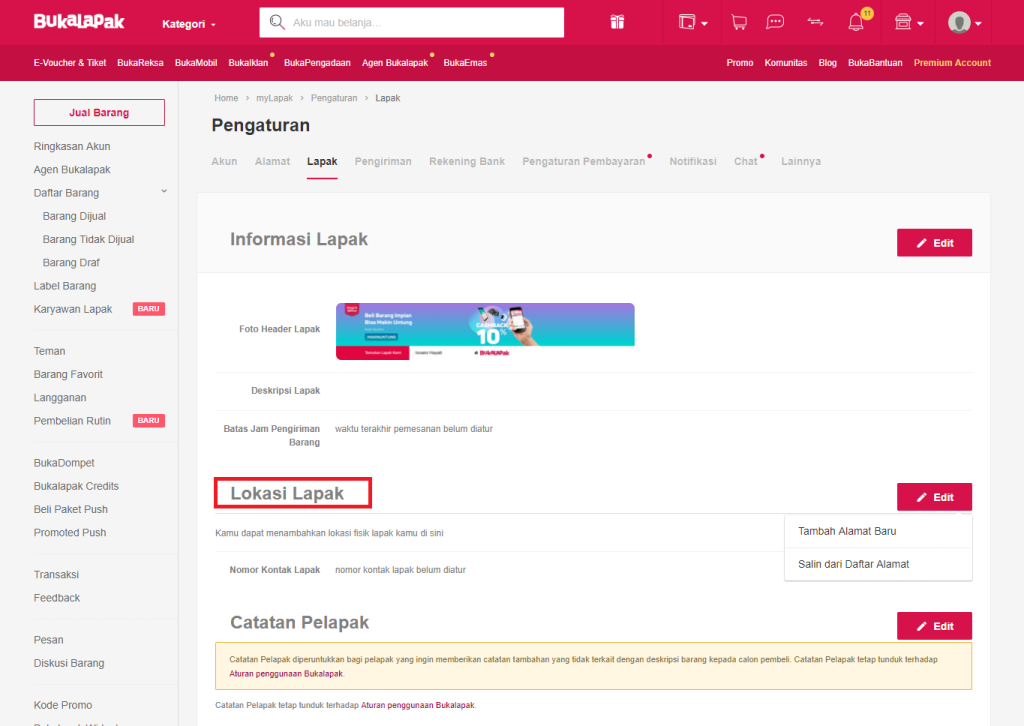
Task: Open Karyawan Lapak in sidebar
Action: (73, 309)
